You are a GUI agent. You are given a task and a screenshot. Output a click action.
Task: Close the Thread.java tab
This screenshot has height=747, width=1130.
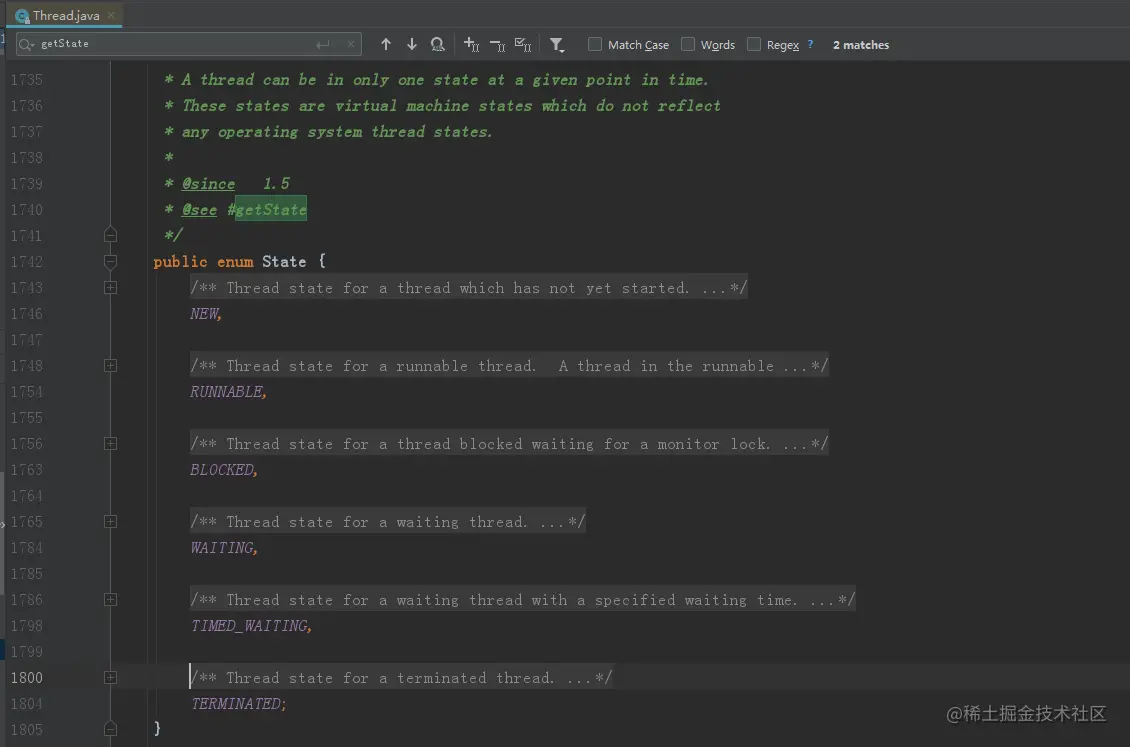click(111, 14)
